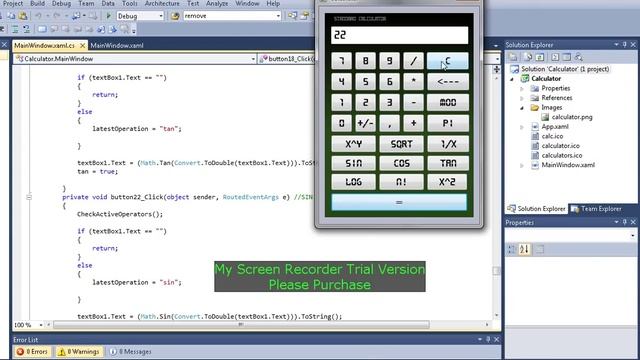The image size is (640, 360).
Task: Open the Build menu
Action: [37, 4]
